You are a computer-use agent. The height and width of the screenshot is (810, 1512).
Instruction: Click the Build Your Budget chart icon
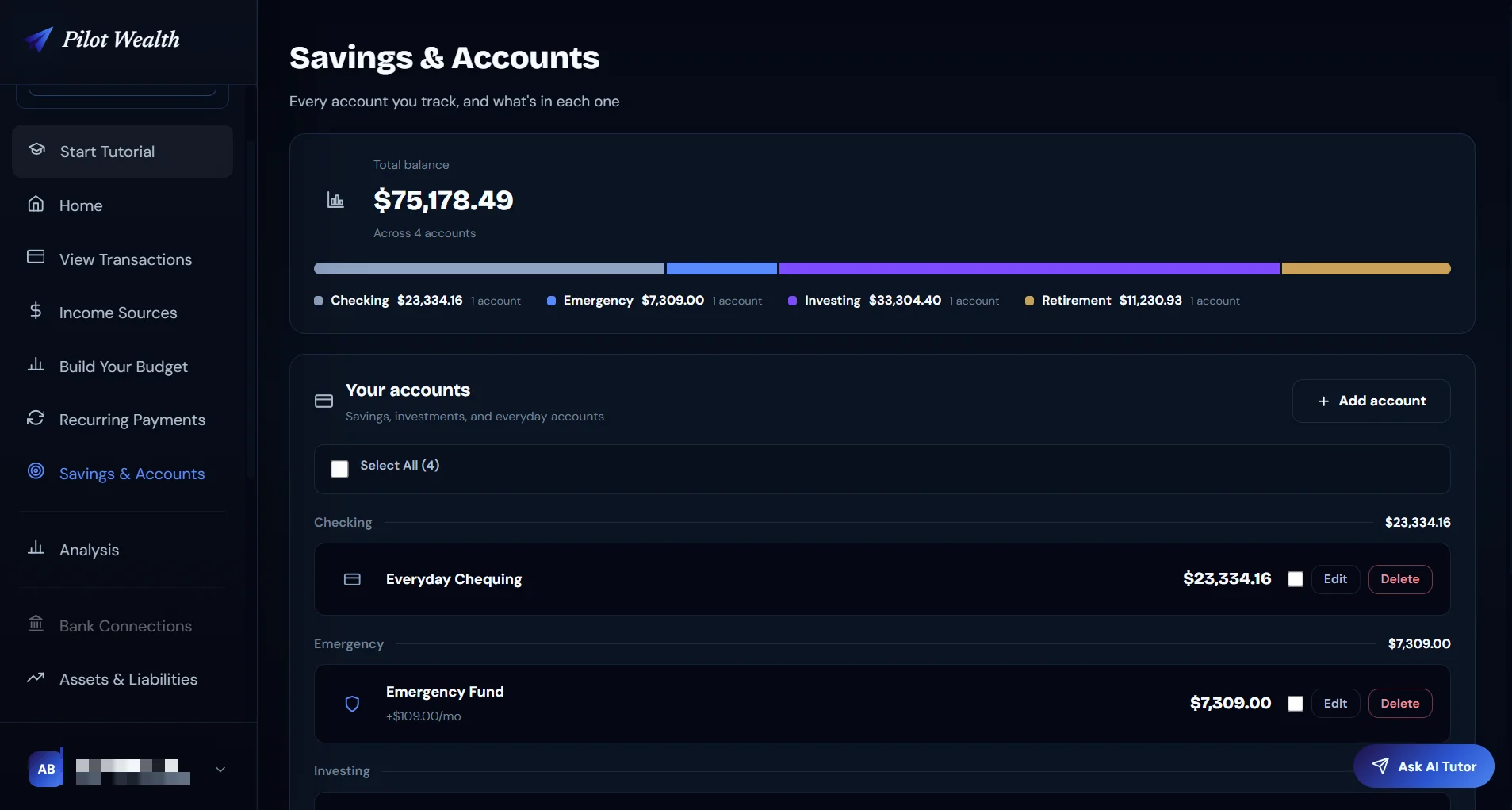36,364
